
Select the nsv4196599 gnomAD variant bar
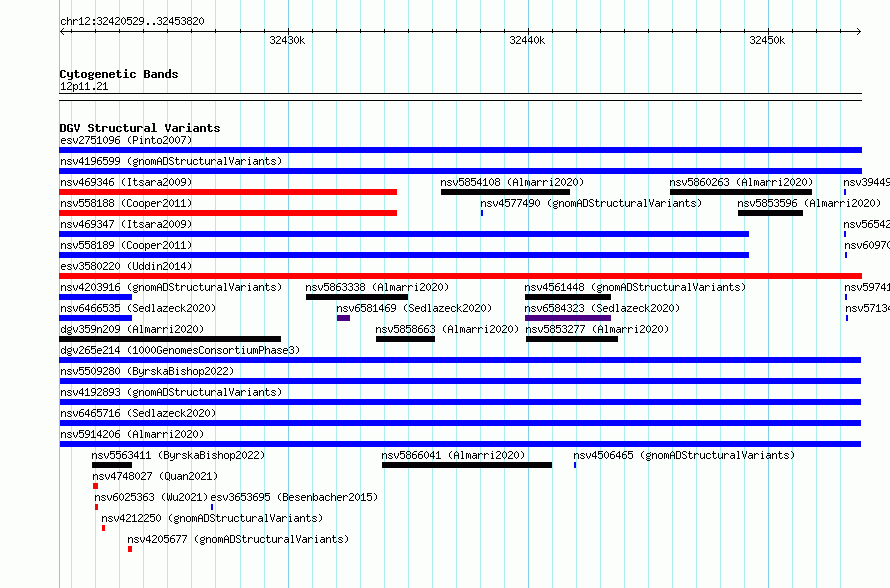point(460,171)
